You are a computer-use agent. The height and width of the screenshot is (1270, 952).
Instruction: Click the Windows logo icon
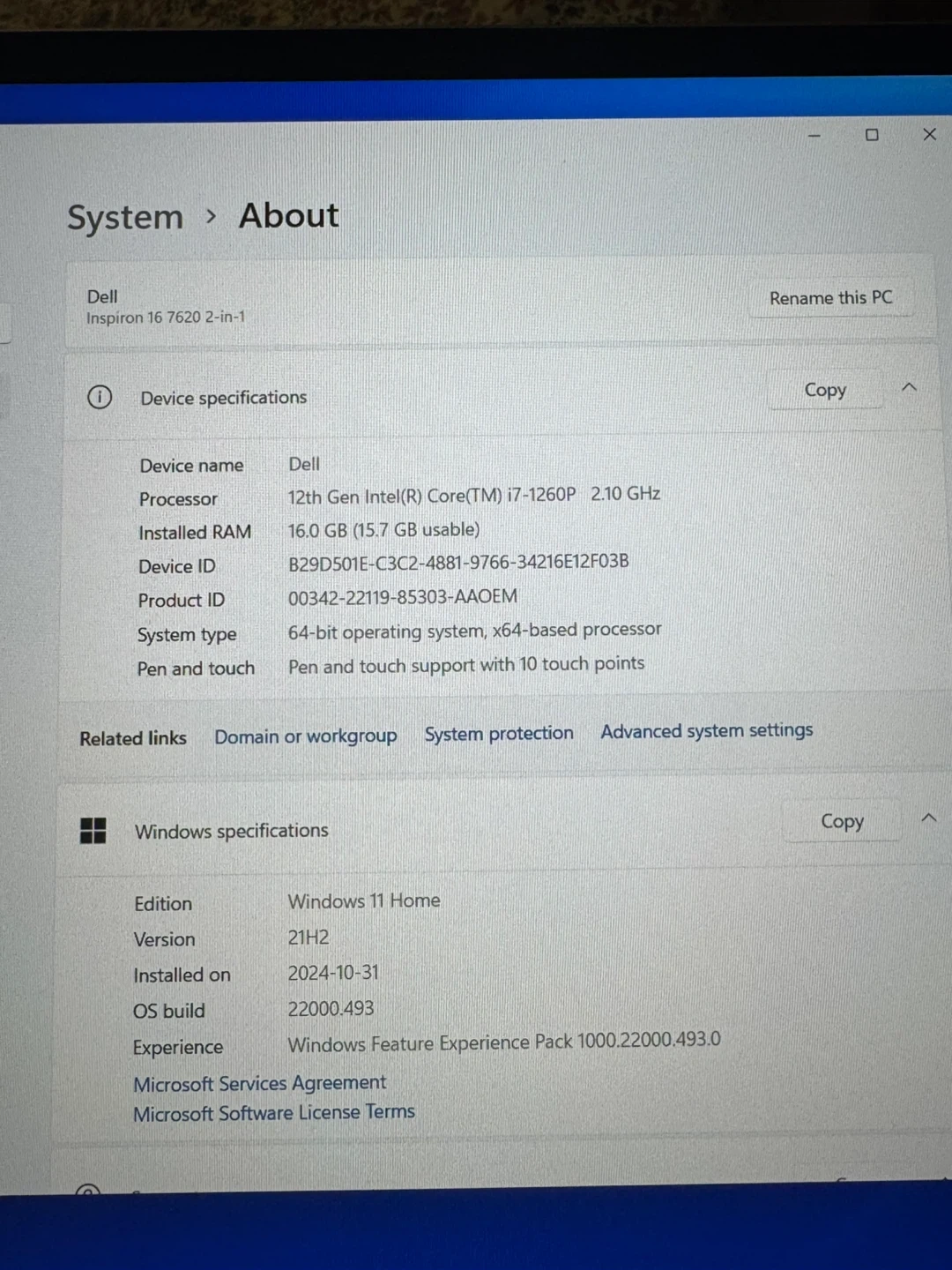(93, 830)
